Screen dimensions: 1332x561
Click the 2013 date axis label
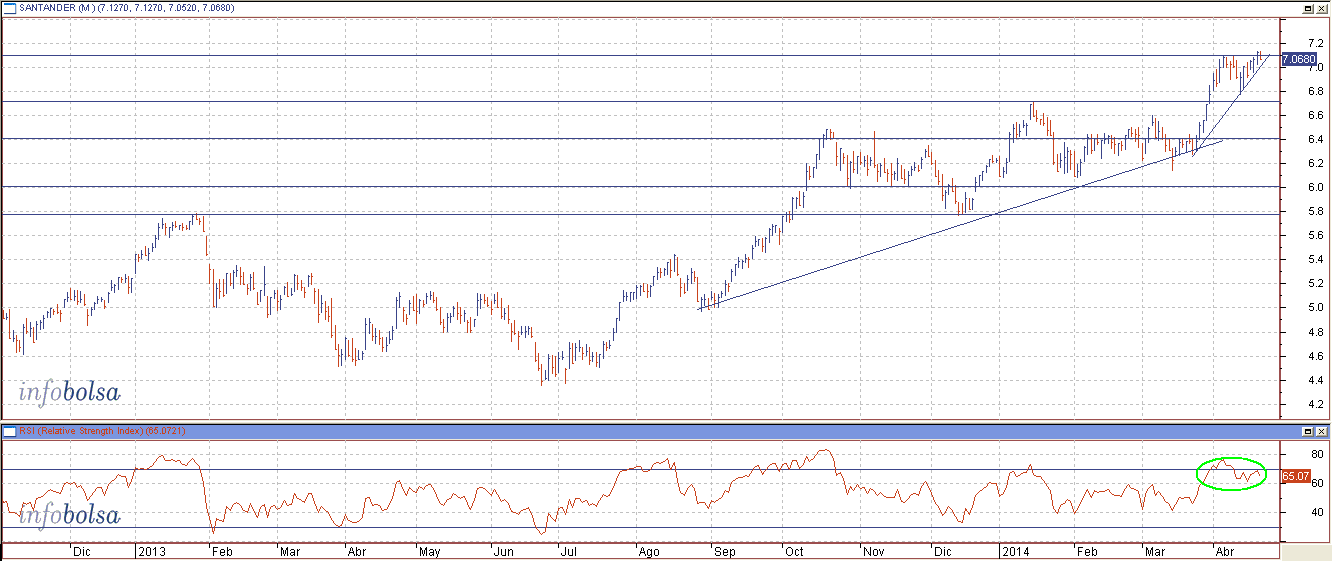(152, 551)
